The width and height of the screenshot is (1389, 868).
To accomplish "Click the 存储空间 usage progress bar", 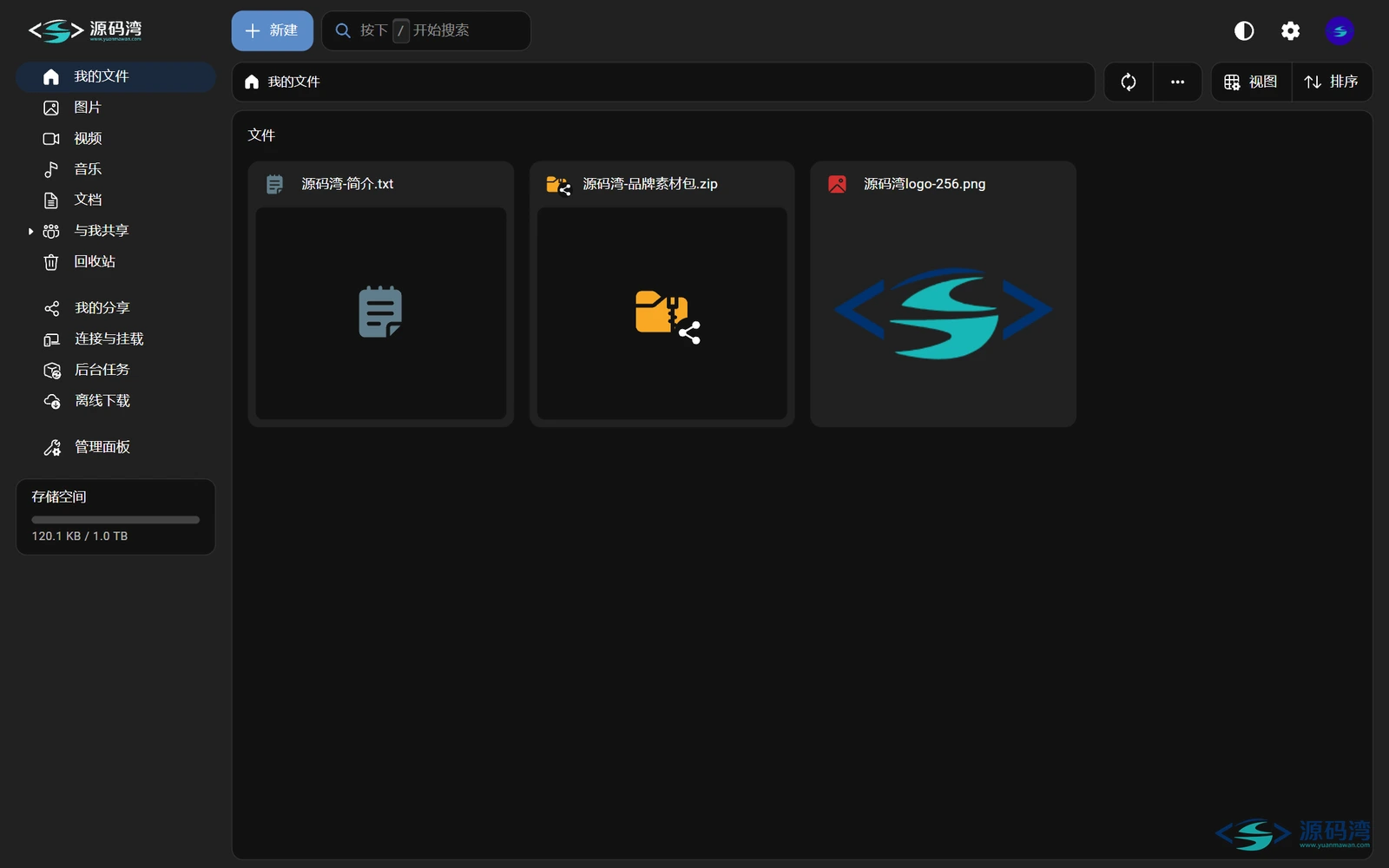I will click(x=115, y=520).
